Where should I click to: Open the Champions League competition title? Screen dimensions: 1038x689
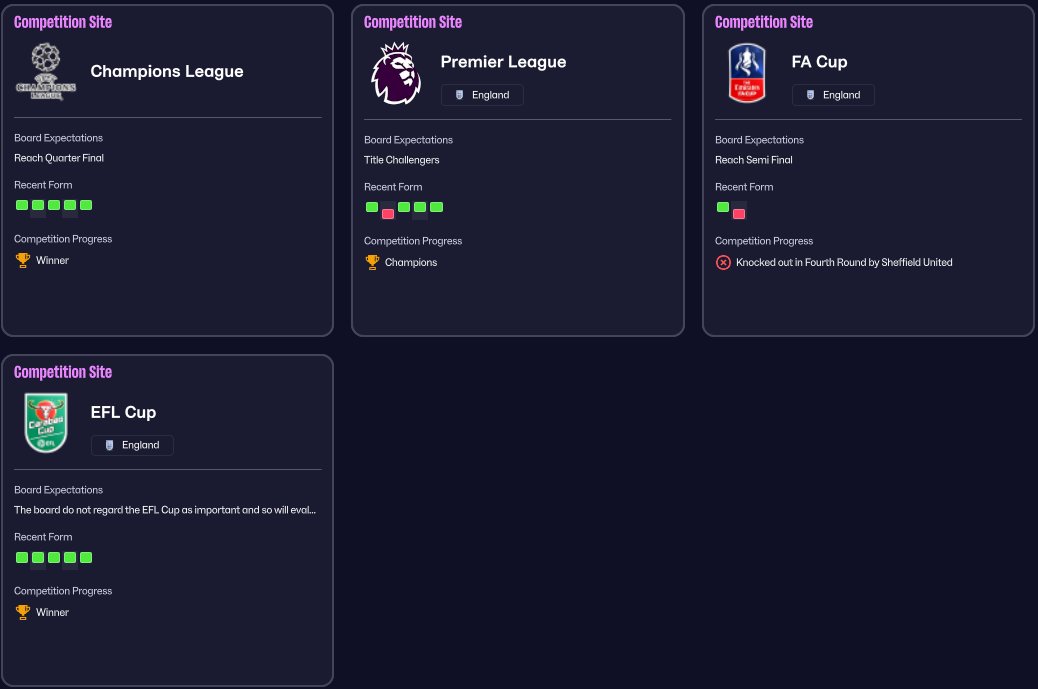(167, 71)
